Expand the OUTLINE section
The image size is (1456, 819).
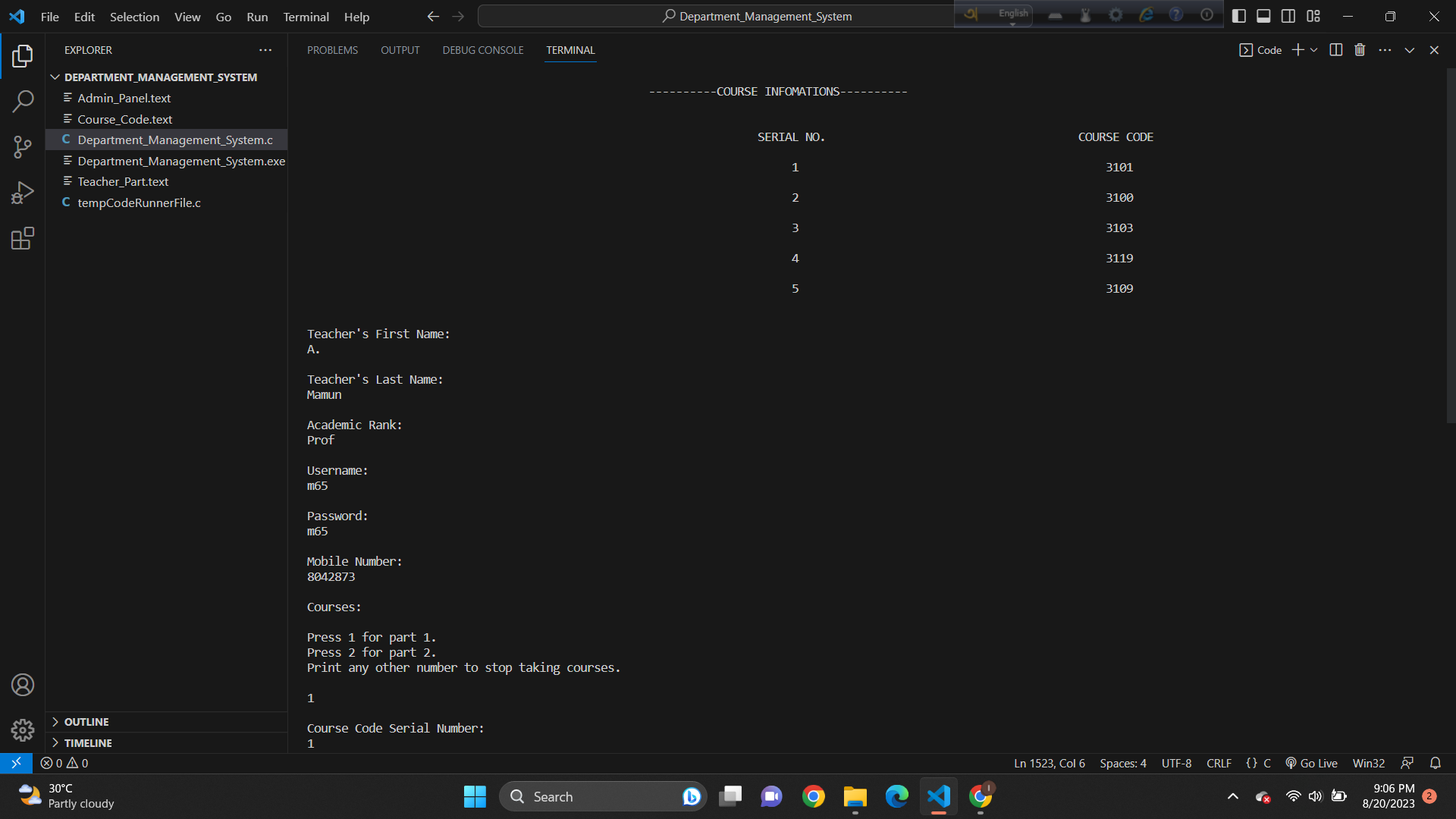tap(86, 721)
